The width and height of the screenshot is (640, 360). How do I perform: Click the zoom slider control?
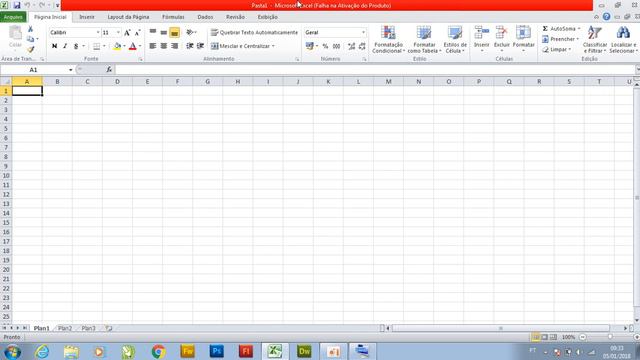pos(610,337)
